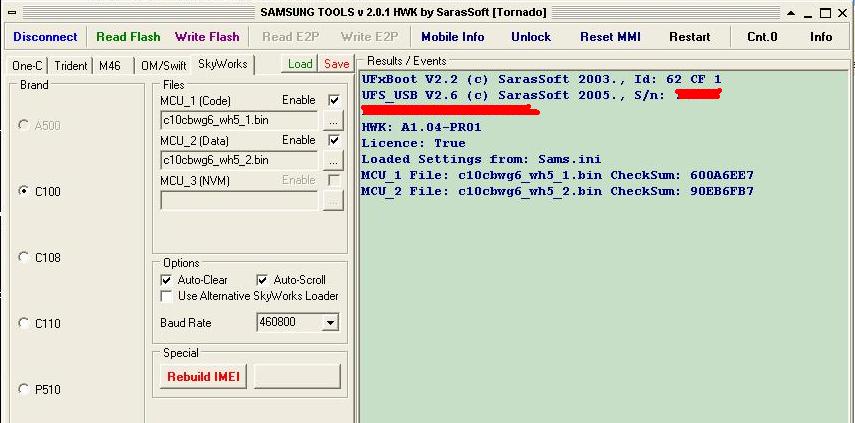Click Write Flash
The width and height of the screenshot is (855, 423).
click(x=207, y=37)
